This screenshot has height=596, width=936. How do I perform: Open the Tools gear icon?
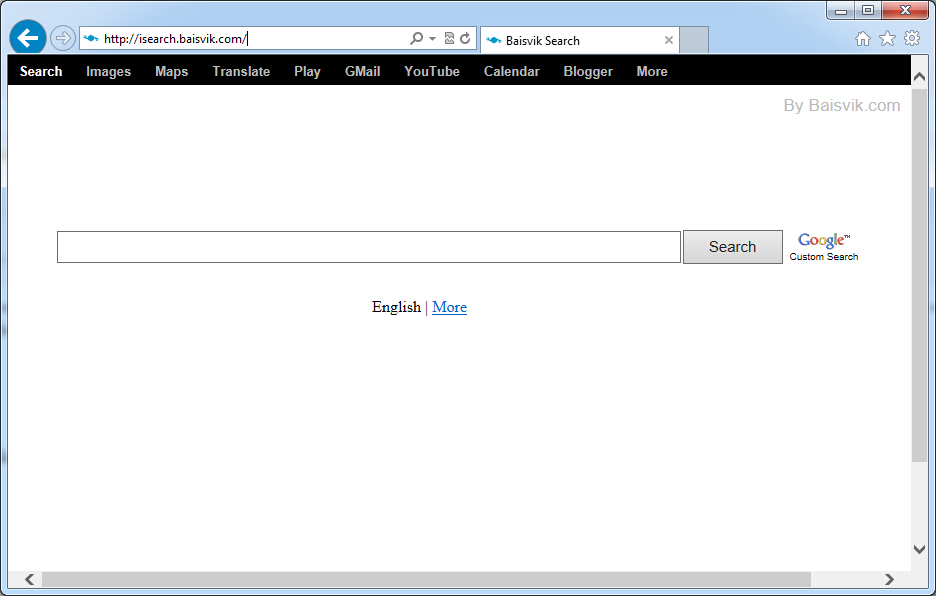[912, 39]
